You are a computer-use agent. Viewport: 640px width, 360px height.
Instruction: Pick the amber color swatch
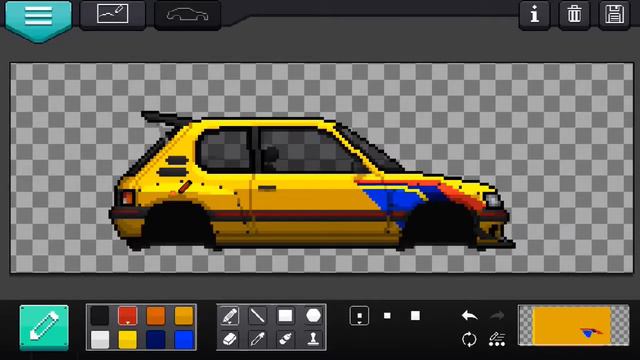[183, 316]
